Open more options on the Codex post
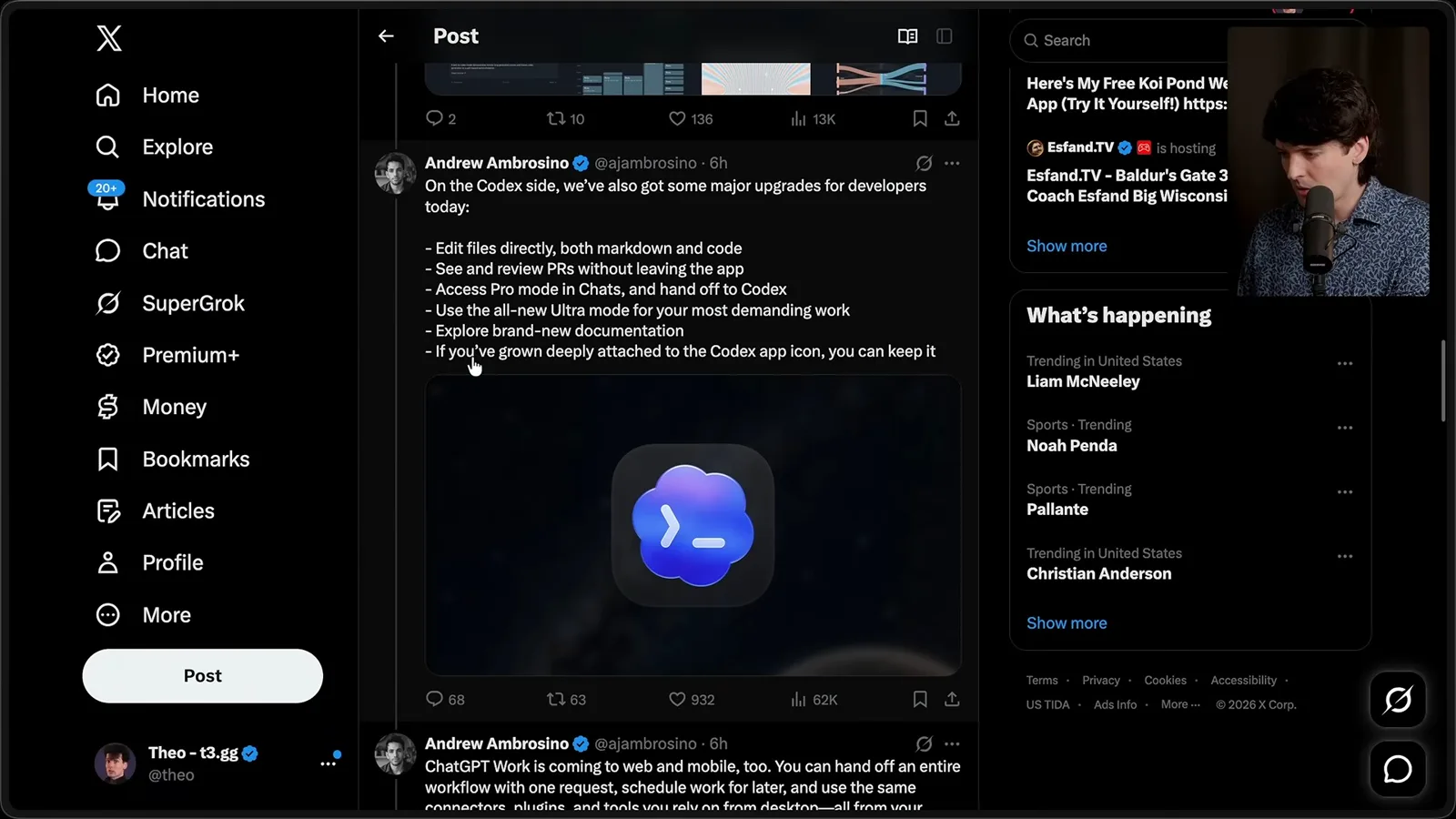Screen dimensions: 1456x819 point(952,163)
